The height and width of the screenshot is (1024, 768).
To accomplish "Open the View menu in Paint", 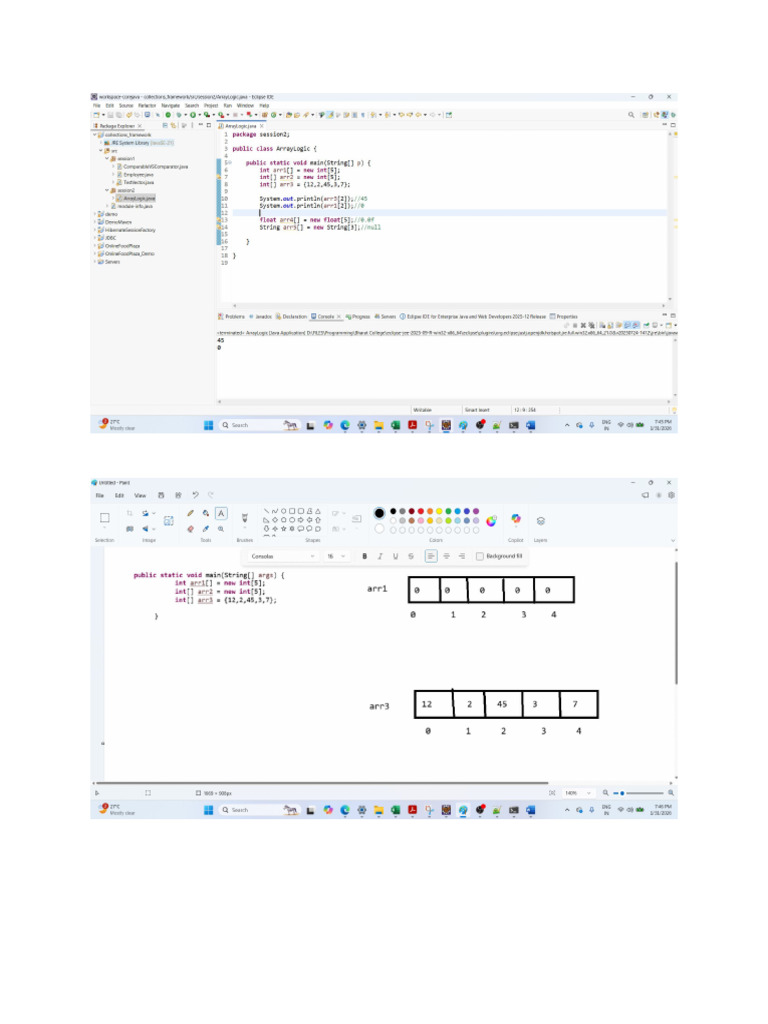I will tap(140, 496).
